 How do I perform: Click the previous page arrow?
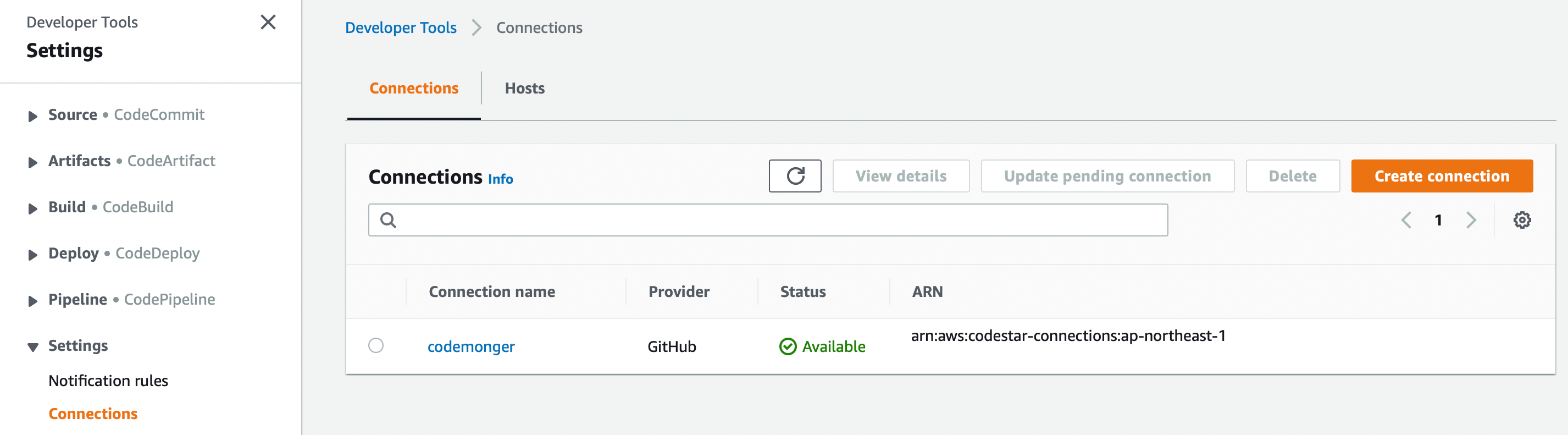(1406, 220)
